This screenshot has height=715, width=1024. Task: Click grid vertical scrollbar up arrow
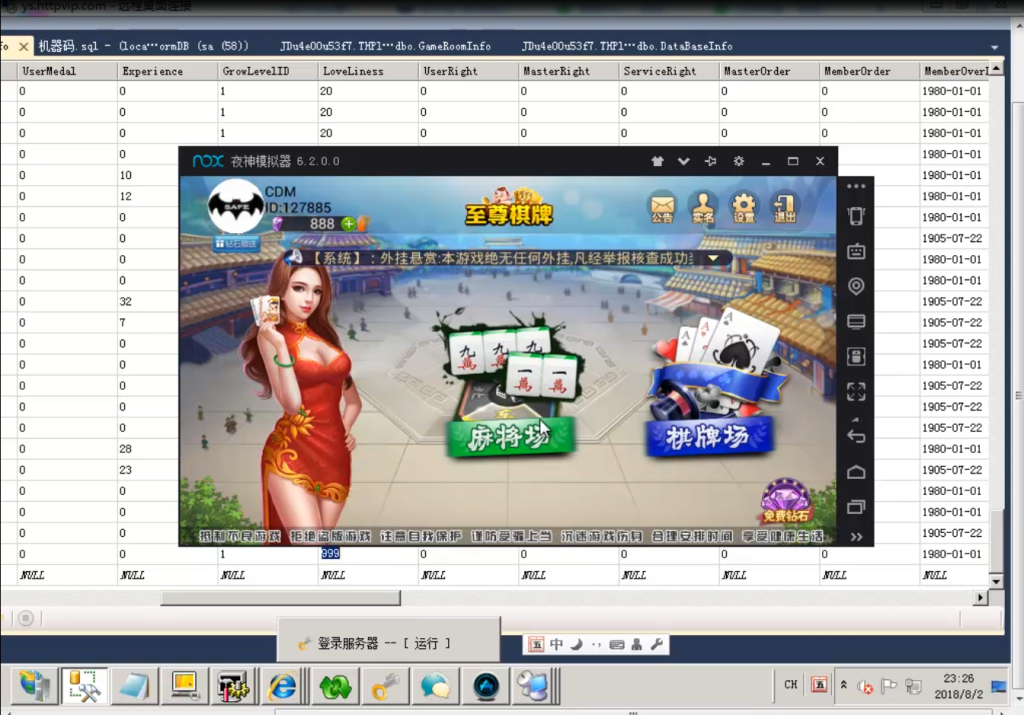click(996, 68)
